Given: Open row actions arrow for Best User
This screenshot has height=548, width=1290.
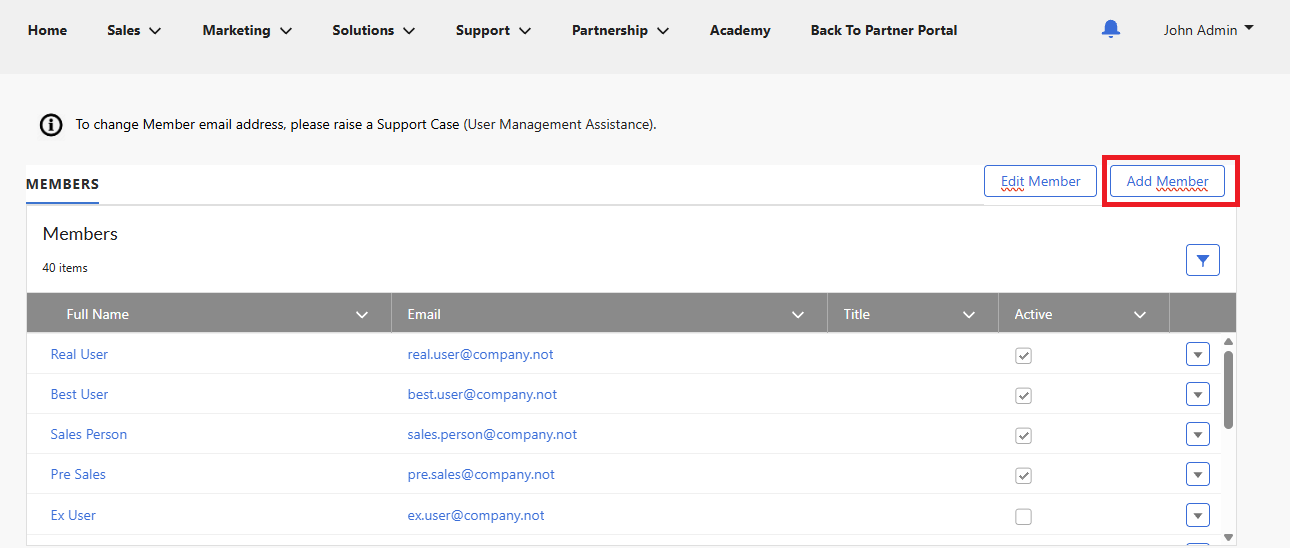Looking at the screenshot, I should (x=1198, y=394).
